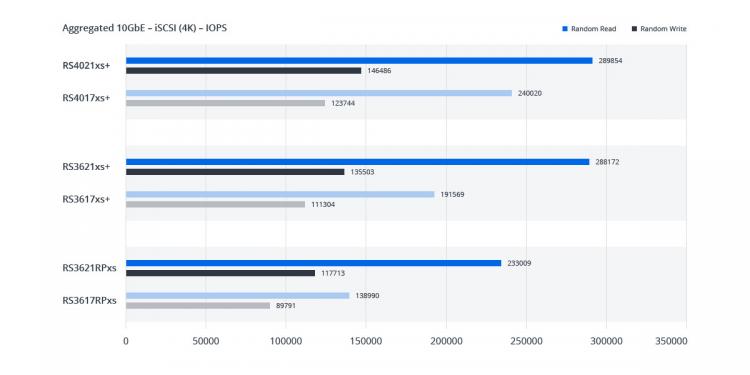The width and height of the screenshot is (750, 375).
Task: Click the RS3621xs+ dark write bar
Action: click(x=235, y=172)
